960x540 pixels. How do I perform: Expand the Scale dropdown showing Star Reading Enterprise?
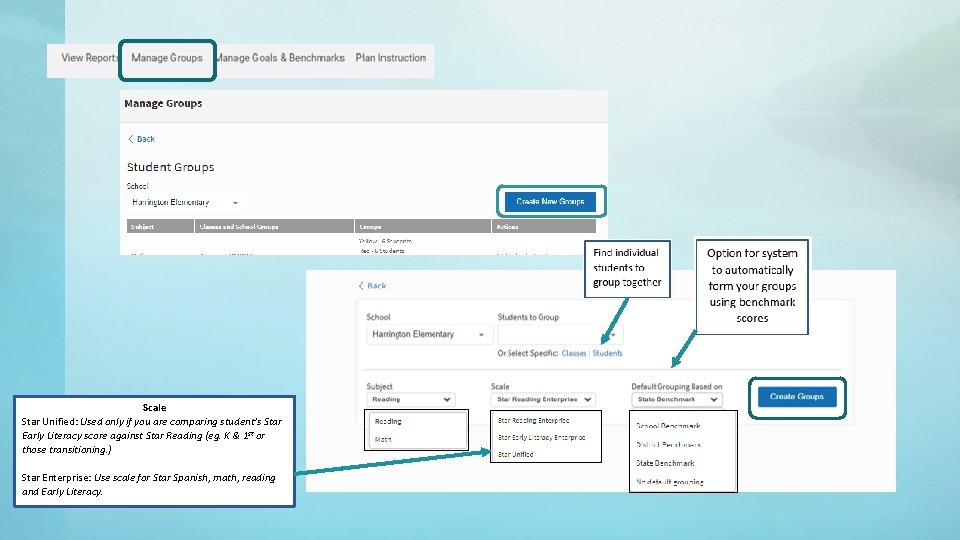tap(543, 399)
